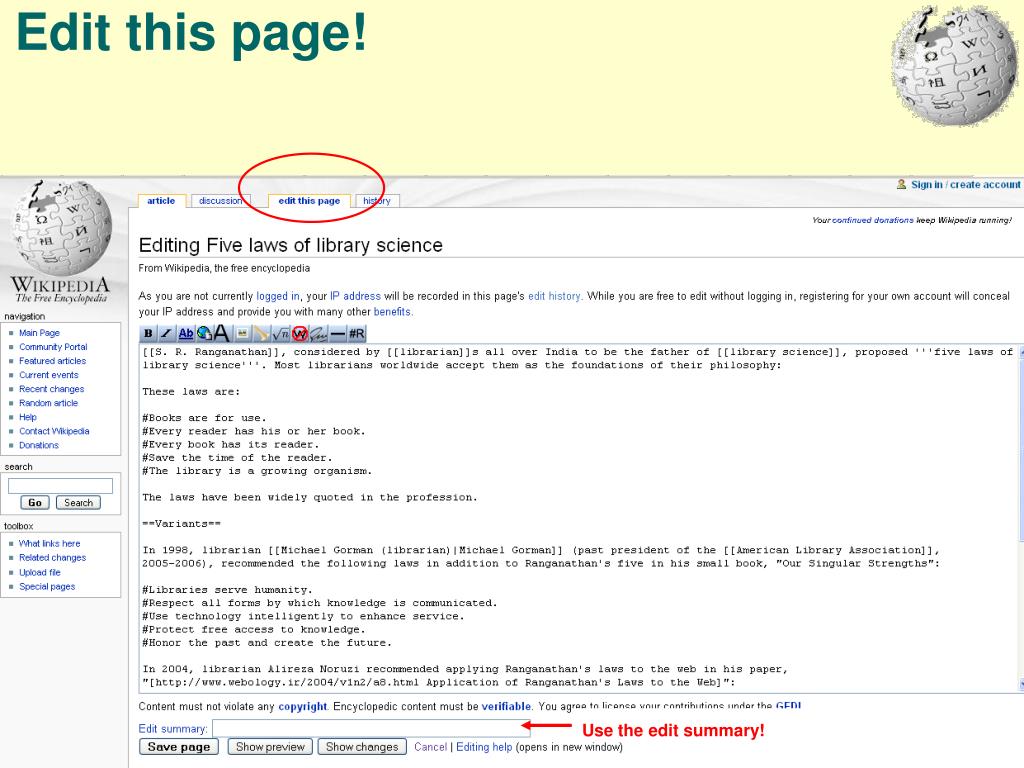
Task: Open the edit history link
Action: point(554,296)
